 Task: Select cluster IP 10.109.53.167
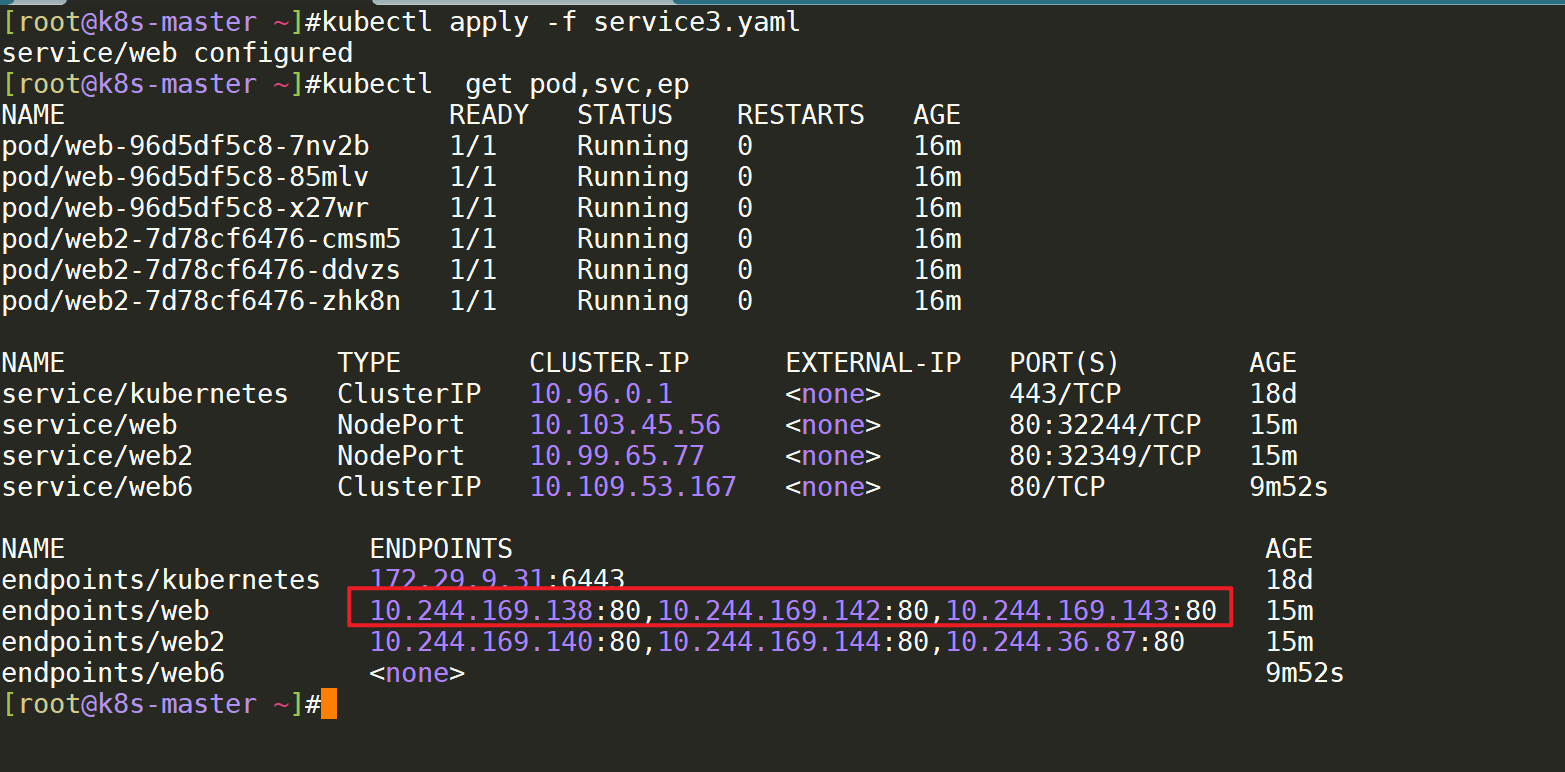[633, 487]
